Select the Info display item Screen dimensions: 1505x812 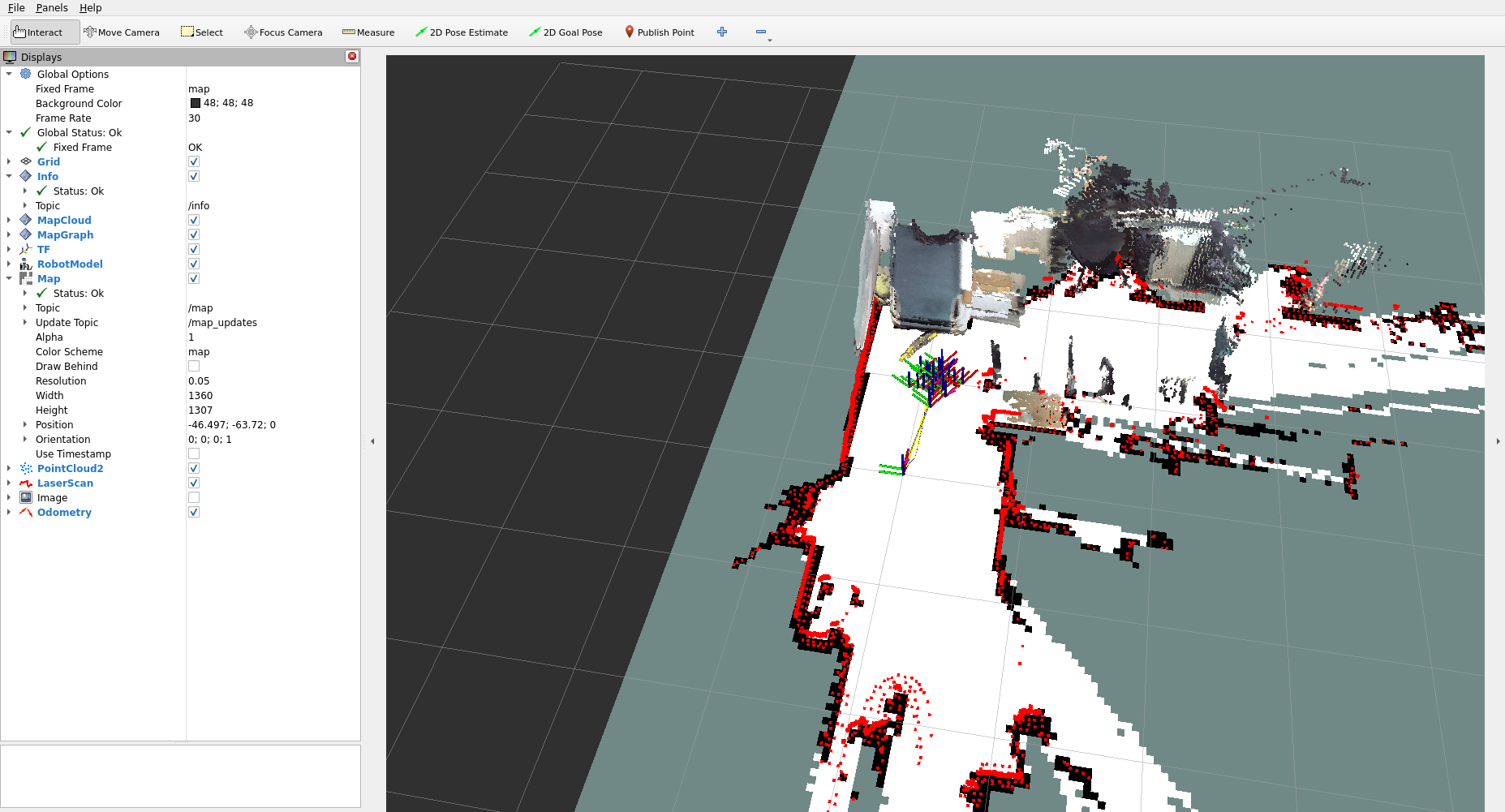(x=48, y=176)
